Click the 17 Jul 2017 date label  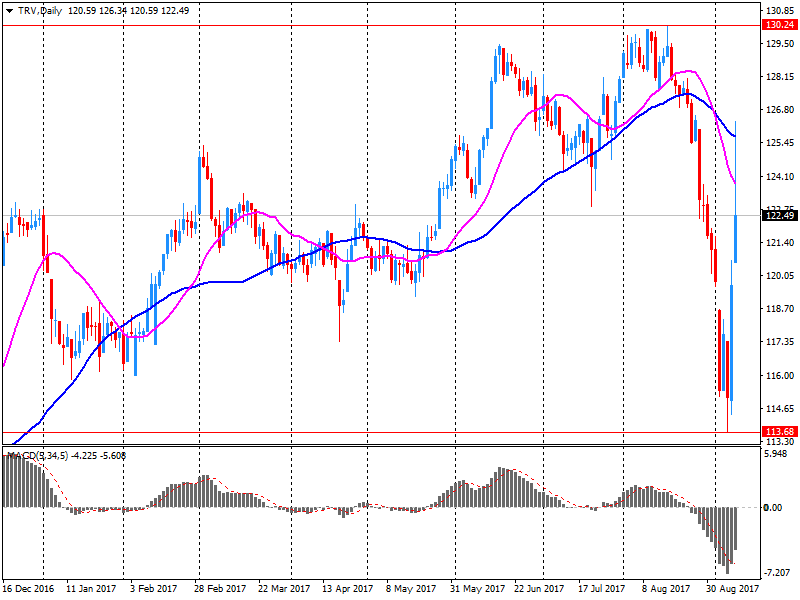pyautogui.click(x=602, y=589)
